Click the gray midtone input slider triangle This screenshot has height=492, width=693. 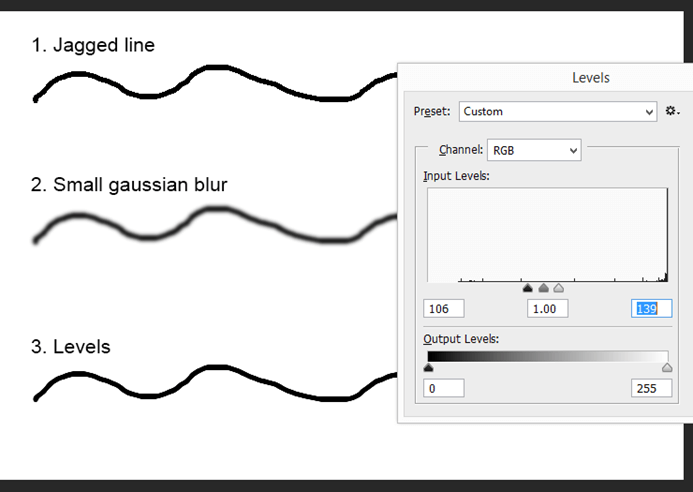pyautogui.click(x=543, y=288)
